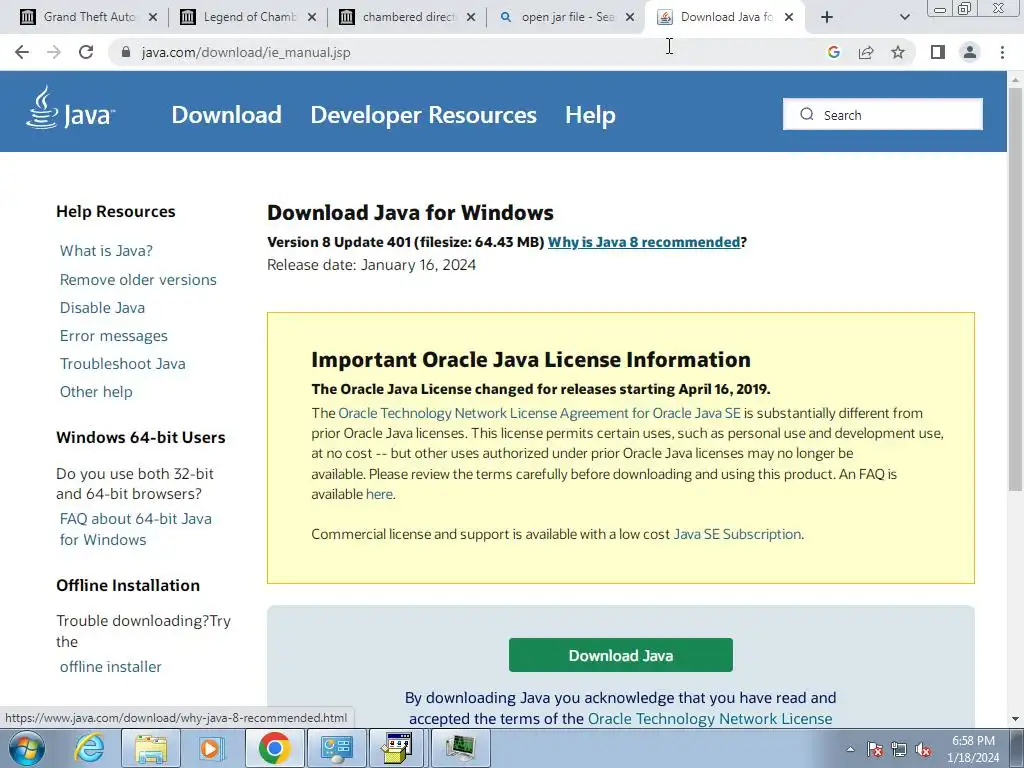Viewport: 1024px width, 768px height.
Task: Show hidden system tray icons arrow
Action: point(850,749)
